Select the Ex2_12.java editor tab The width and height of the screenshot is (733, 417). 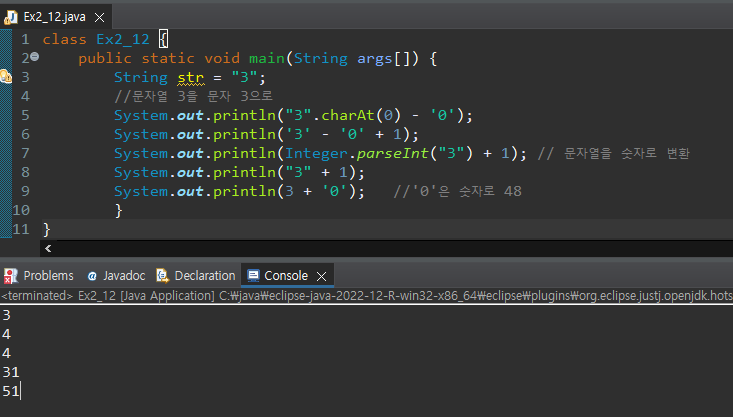click(55, 17)
